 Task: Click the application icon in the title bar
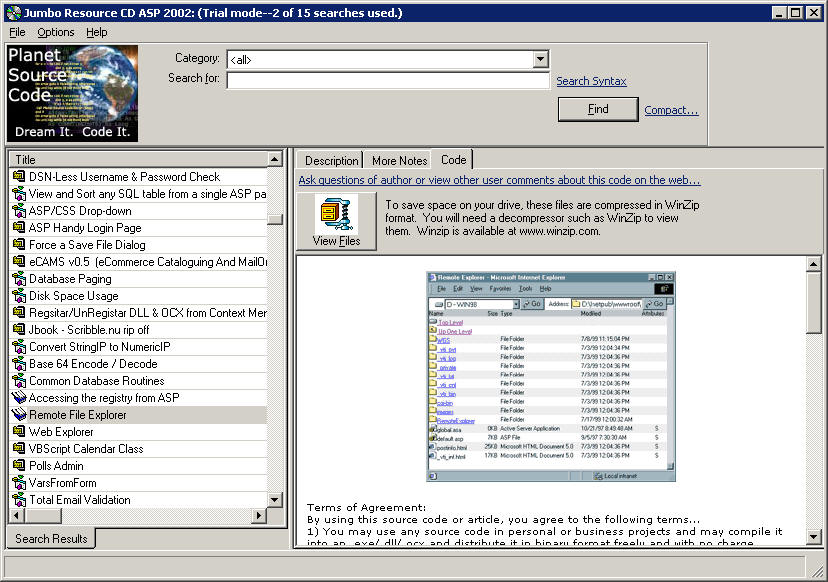pos(14,13)
